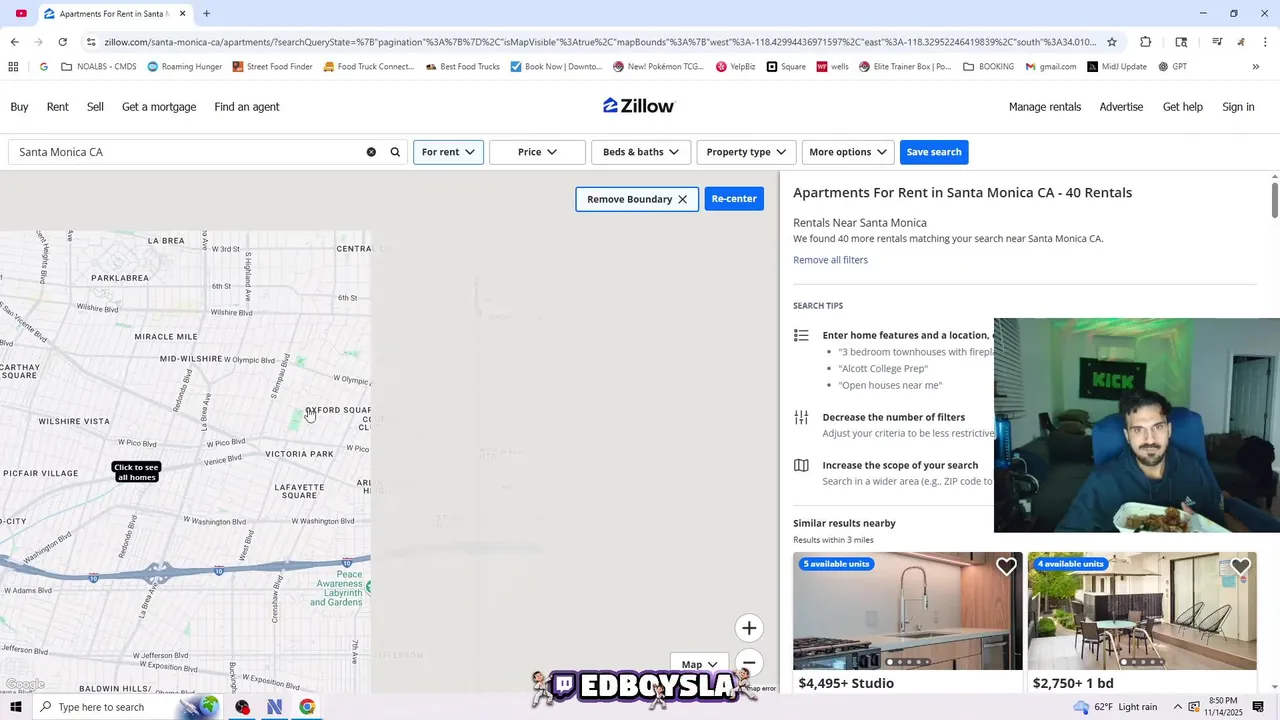Click the Get help link
Image resolution: width=1280 pixels, height=720 pixels.
(1182, 107)
